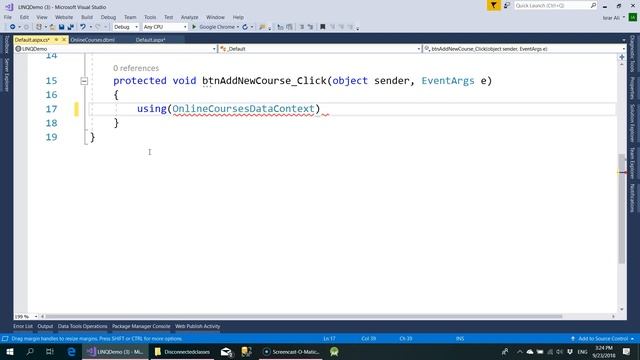Open Windows Start menu
This screenshot has height=360, width=640.
pyautogui.click(x=10, y=351)
